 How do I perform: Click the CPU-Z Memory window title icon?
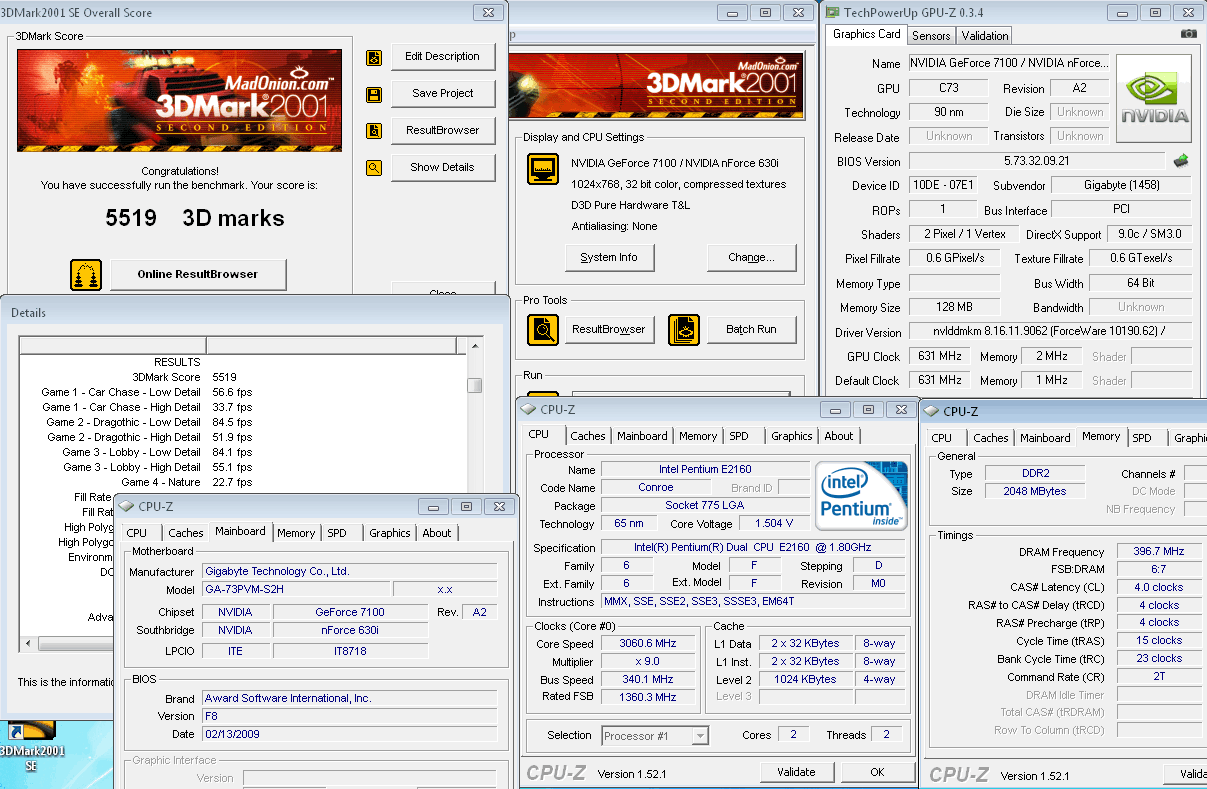[931, 411]
